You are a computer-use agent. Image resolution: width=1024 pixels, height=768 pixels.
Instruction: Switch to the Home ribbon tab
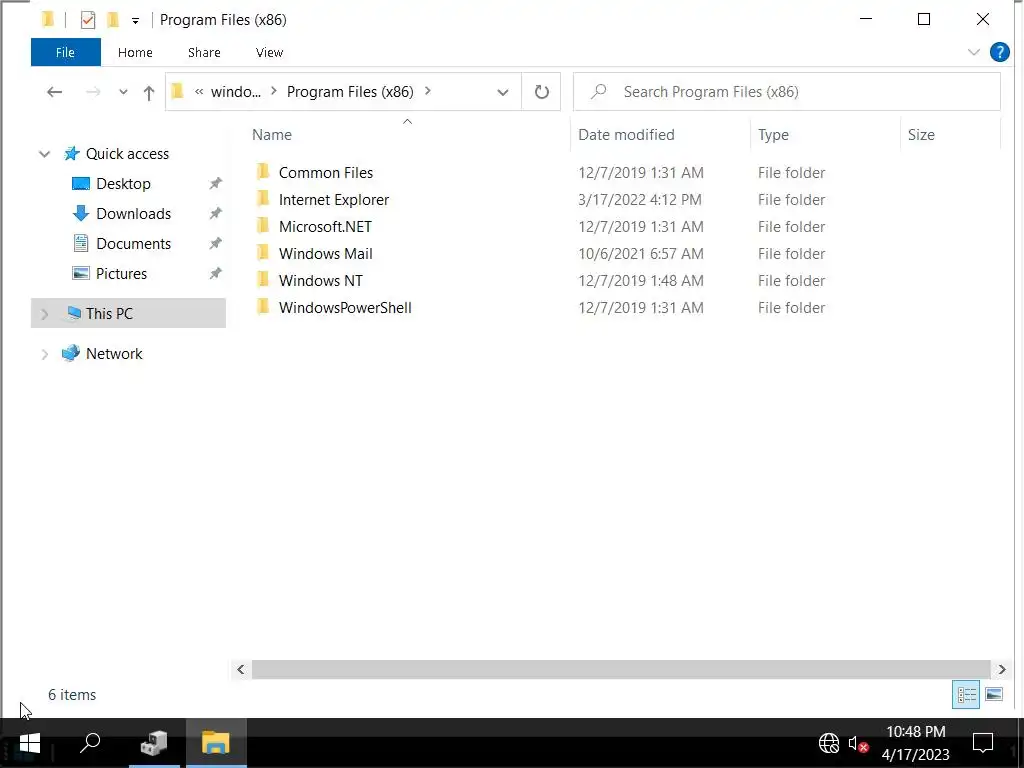tap(135, 52)
